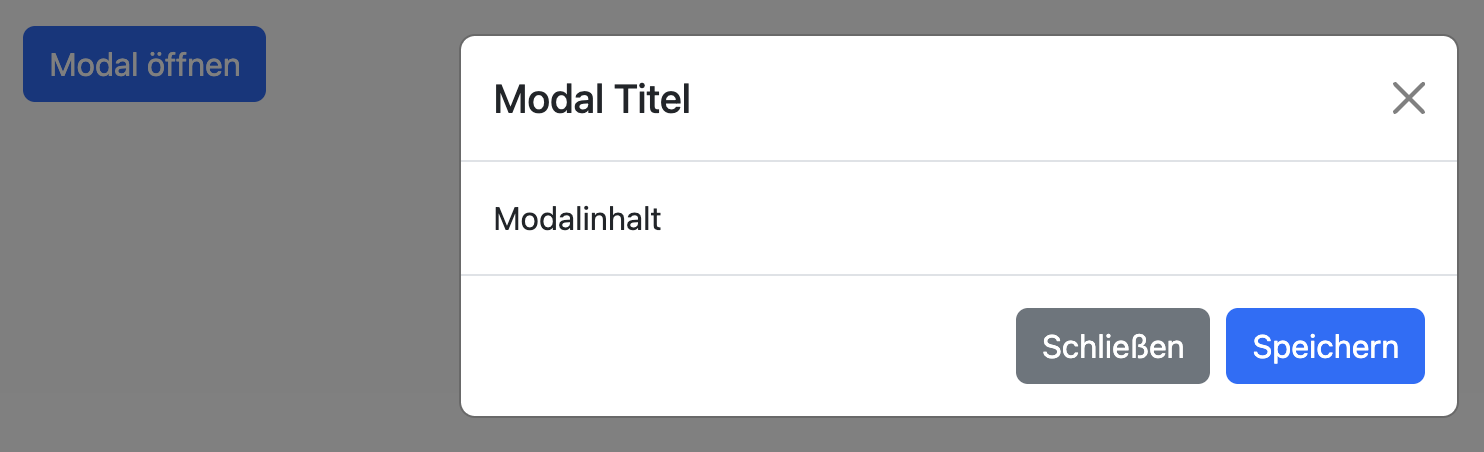
Task: Click the dimmed Modal öffnen button
Action: point(144,64)
